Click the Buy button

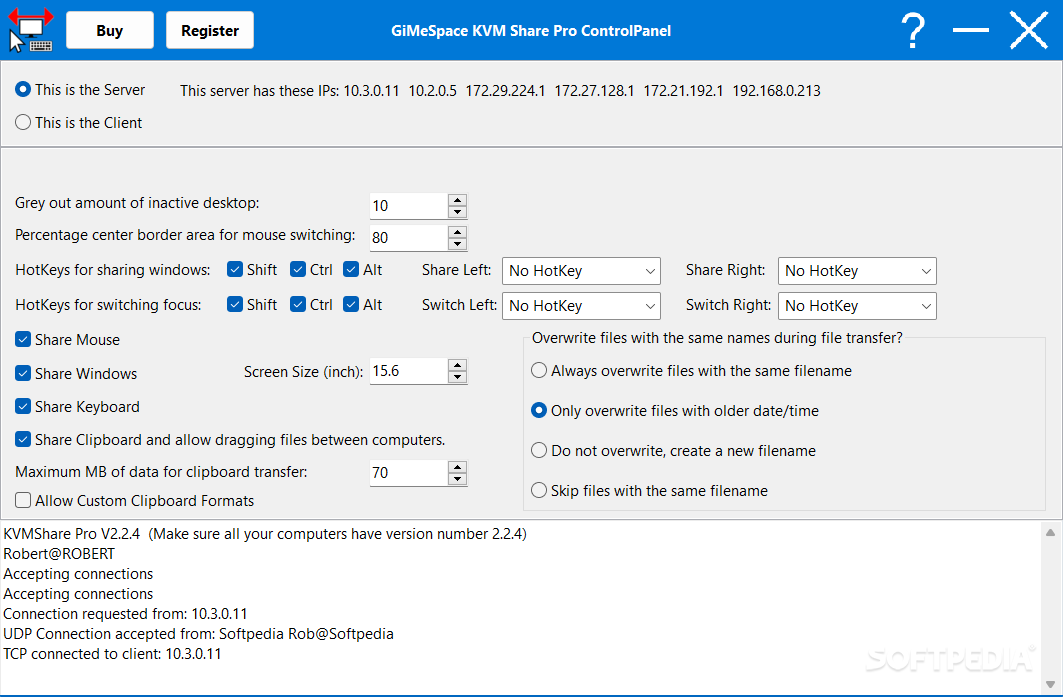coord(110,31)
